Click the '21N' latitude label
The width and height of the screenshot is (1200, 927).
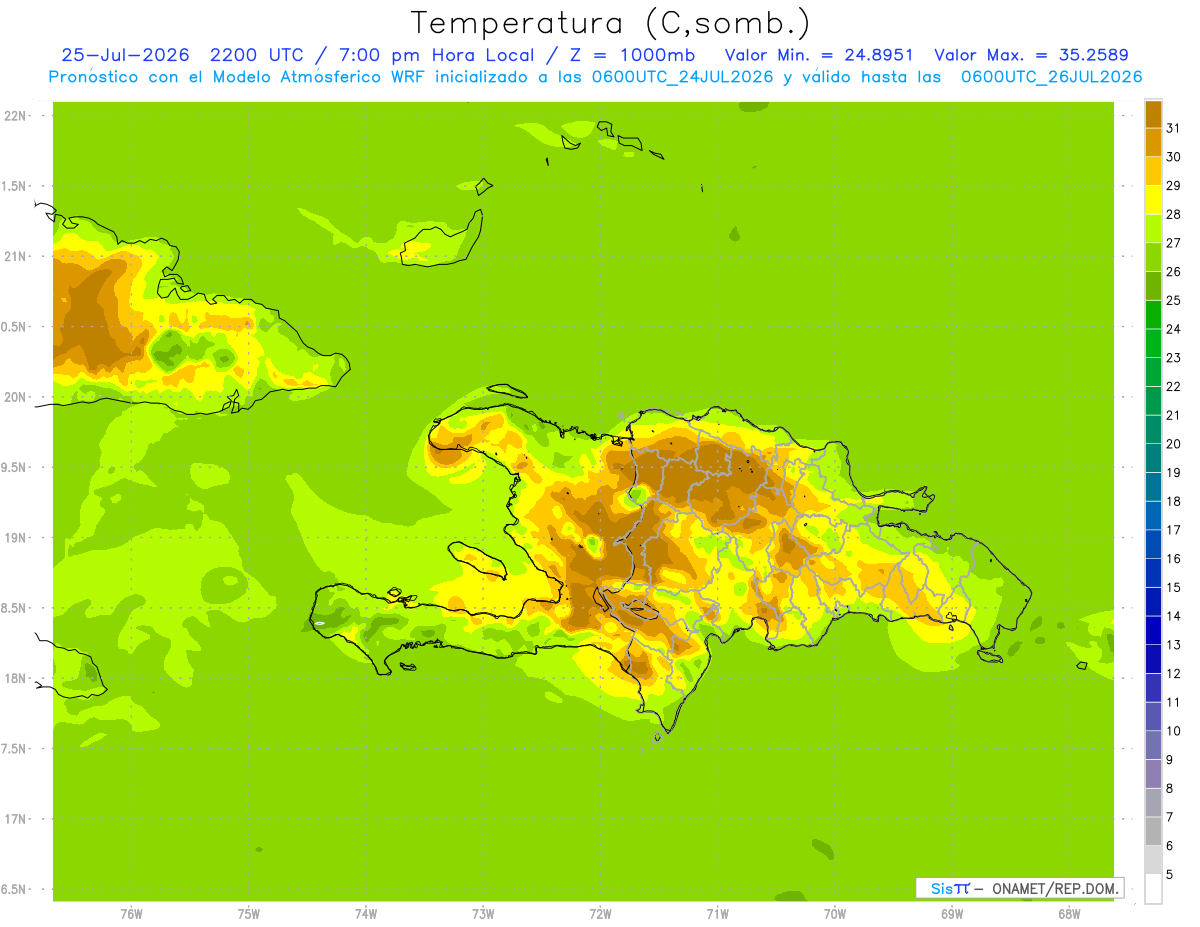coord(15,257)
